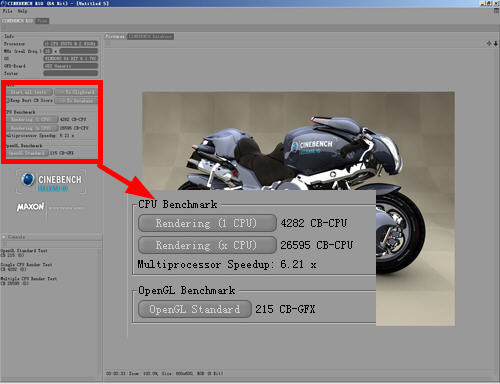Click Start all tests in the left sidebar
Viewport: 500px width, 384px height.
click(29, 92)
